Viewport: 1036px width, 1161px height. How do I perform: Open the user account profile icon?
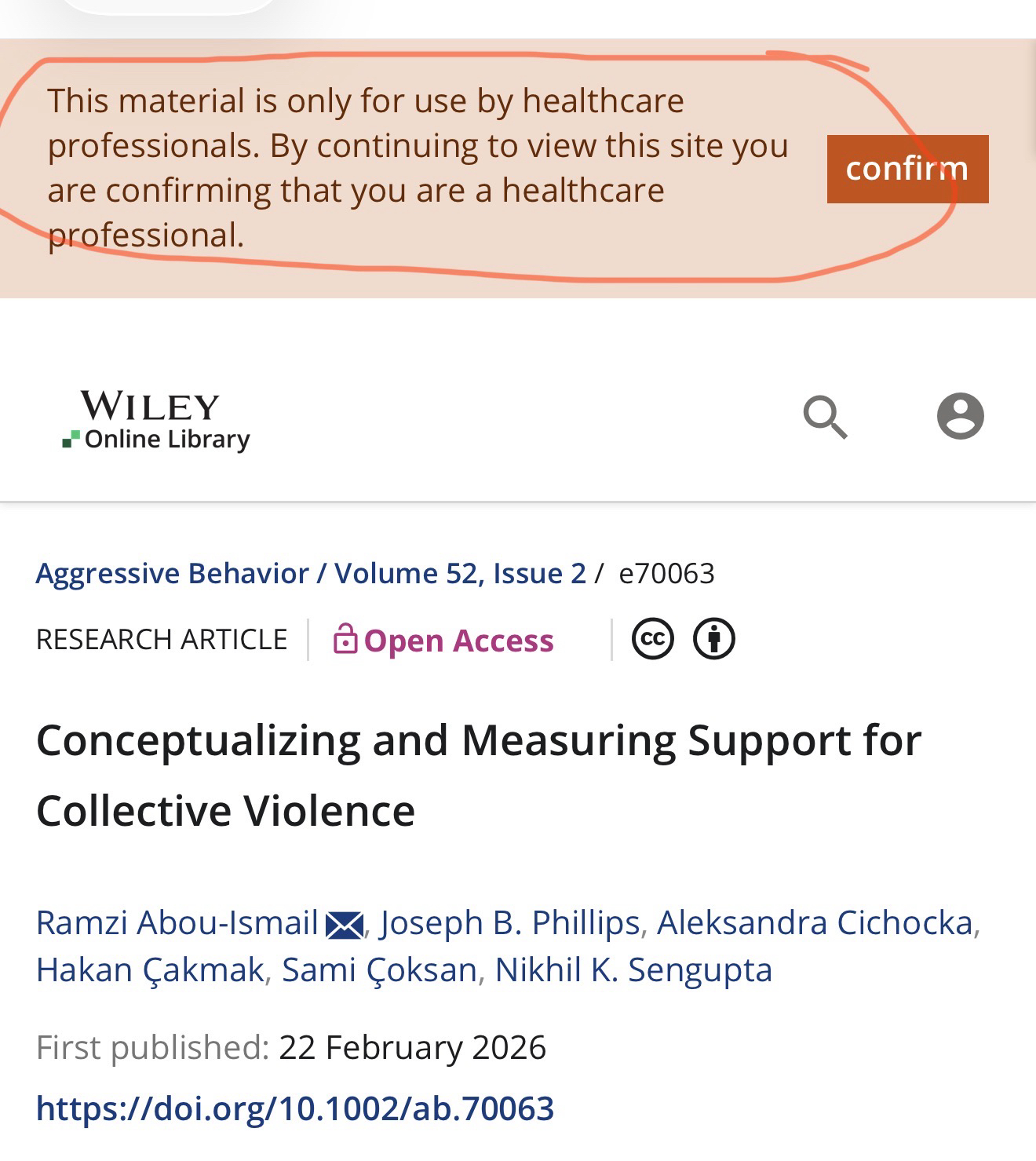click(x=960, y=416)
